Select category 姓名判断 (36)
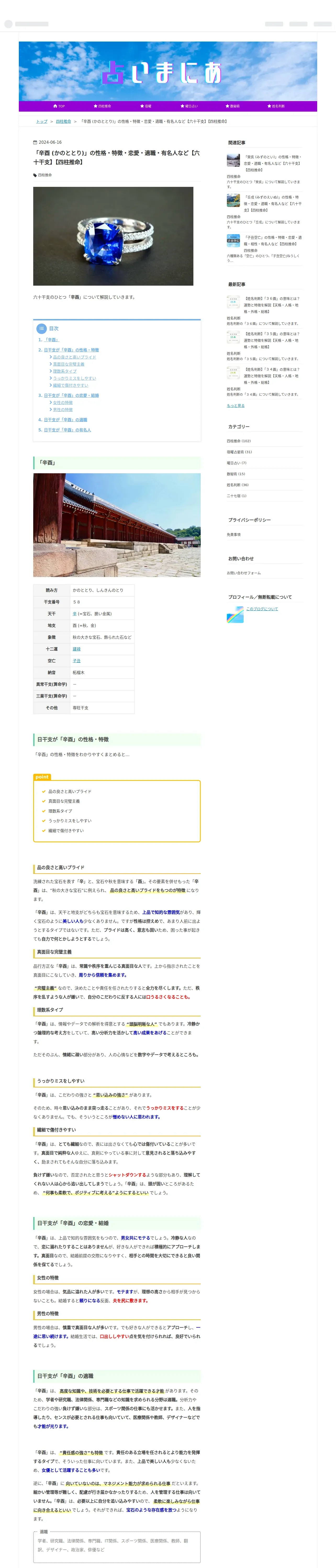The height and width of the screenshot is (1568, 336). (238, 485)
